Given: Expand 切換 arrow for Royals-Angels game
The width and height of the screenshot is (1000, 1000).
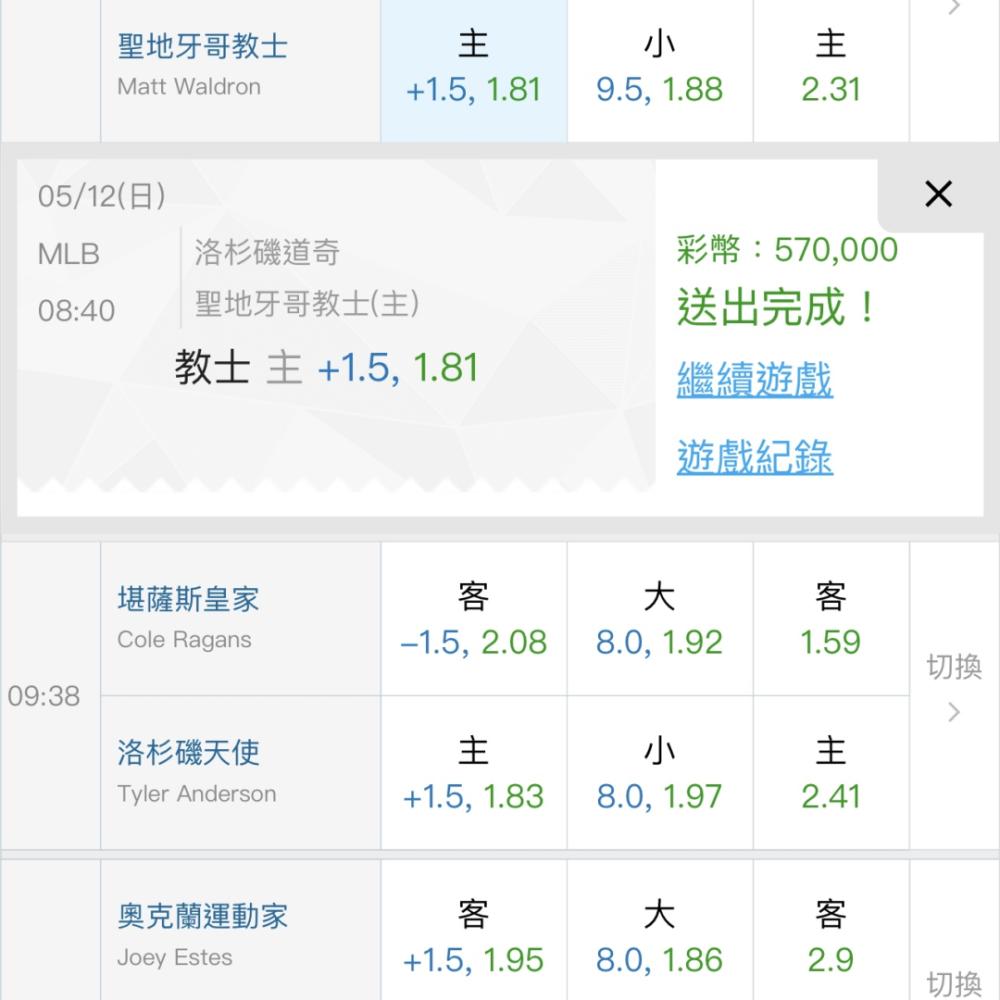Looking at the screenshot, I should (954, 690).
